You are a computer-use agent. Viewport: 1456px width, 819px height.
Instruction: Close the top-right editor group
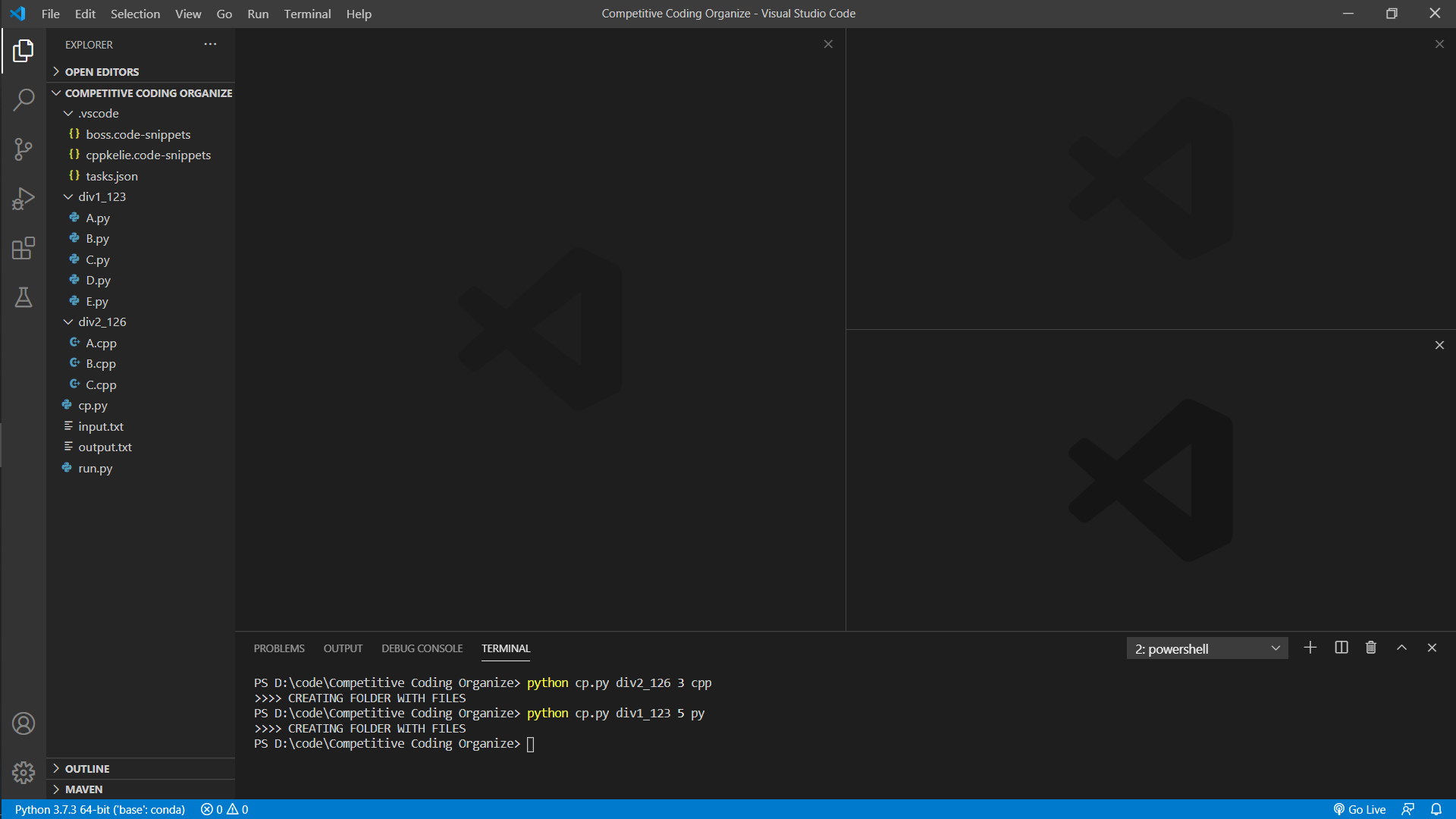point(1439,44)
